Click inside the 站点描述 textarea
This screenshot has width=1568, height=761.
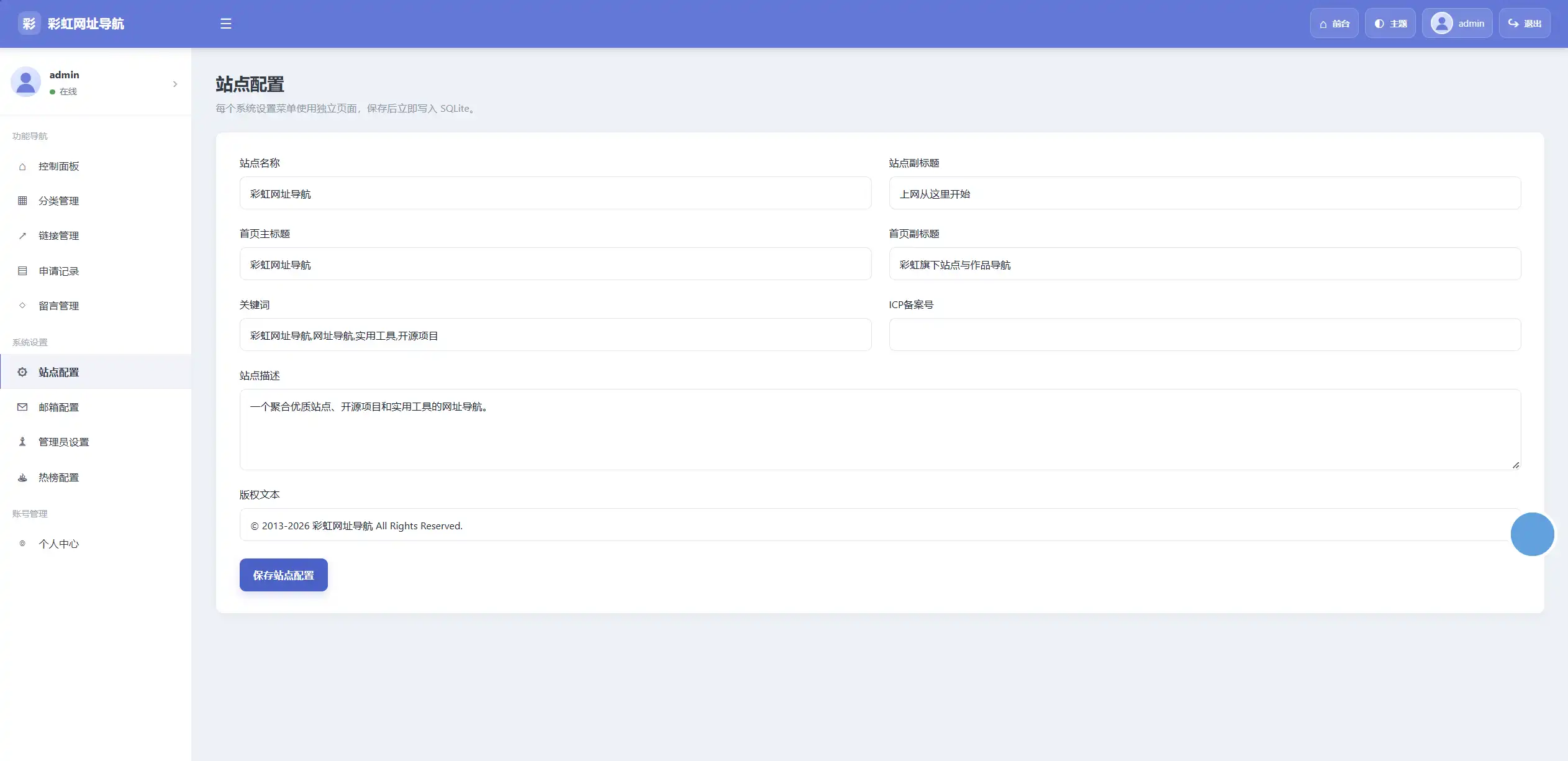point(880,429)
